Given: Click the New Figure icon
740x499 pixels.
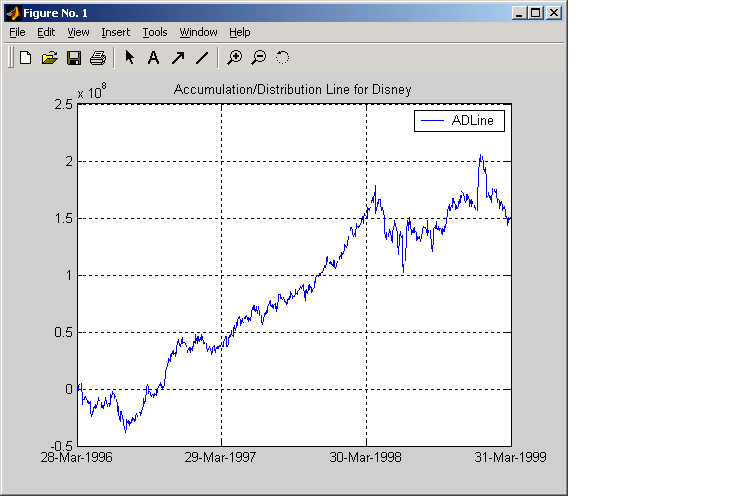Looking at the screenshot, I should pos(25,58).
